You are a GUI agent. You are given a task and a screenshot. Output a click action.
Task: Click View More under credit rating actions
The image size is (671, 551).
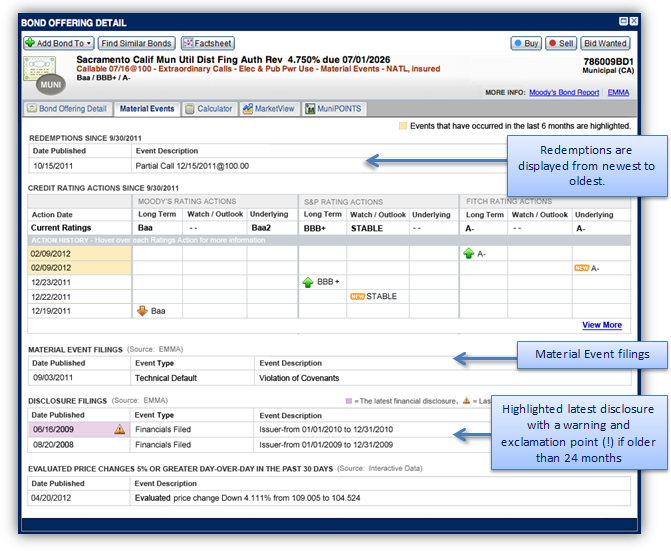pyautogui.click(x=602, y=325)
